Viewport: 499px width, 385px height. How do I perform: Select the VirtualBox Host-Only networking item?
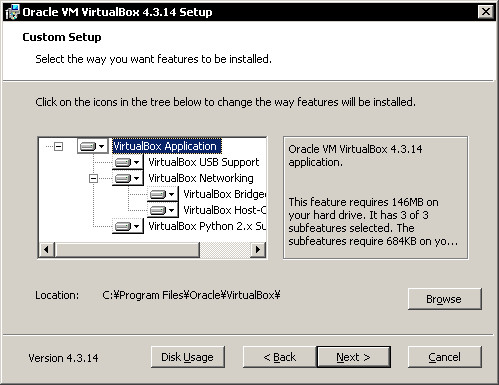pyautogui.click(x=225, y=210)
